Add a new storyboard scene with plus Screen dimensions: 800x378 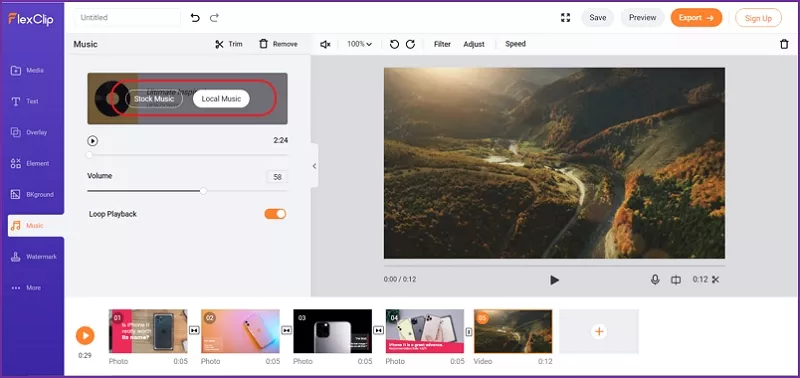(599, 331)
